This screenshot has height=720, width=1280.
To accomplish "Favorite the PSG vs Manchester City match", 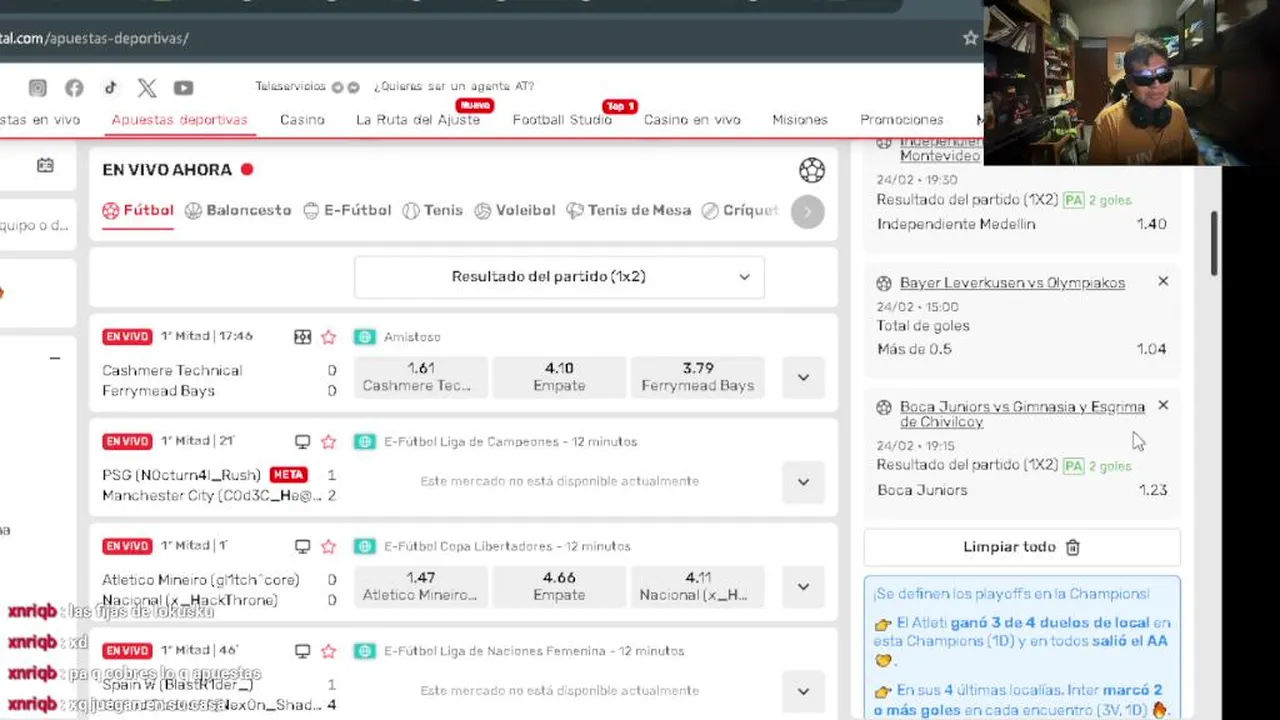I will [328, 441].
